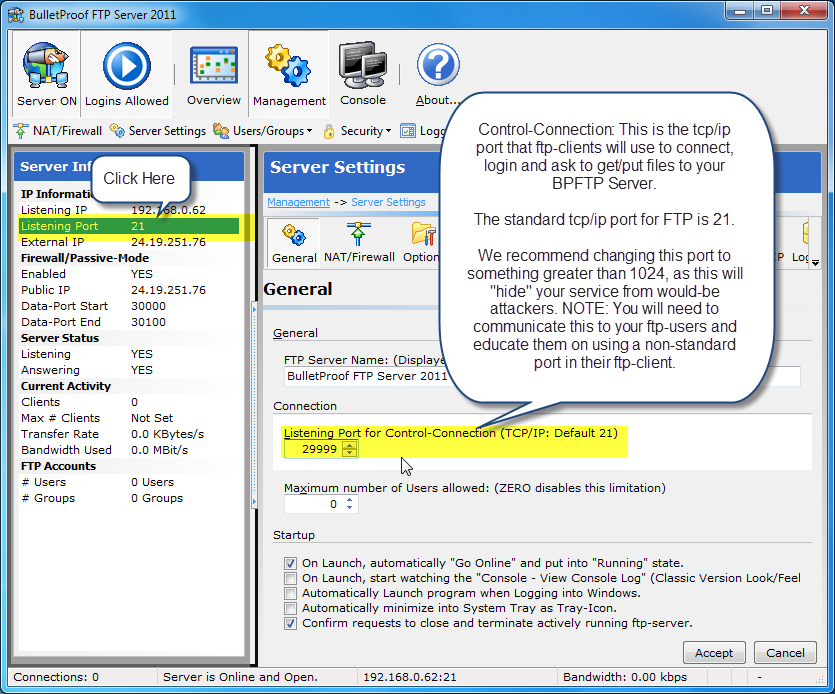Screen dimensions: 835x694
Task: Raise Maximum Users with the up arrow
Action: pyautogui.click(x=349, y=500)
